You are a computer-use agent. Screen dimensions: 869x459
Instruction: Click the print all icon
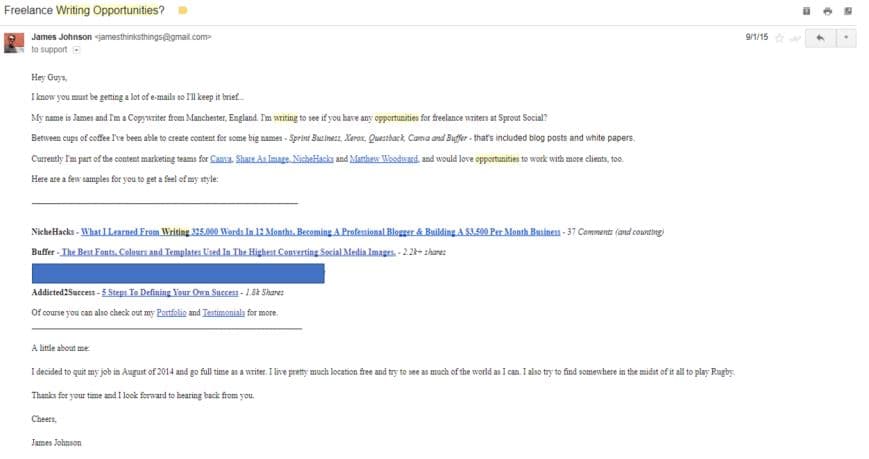(x=827, y=11)
